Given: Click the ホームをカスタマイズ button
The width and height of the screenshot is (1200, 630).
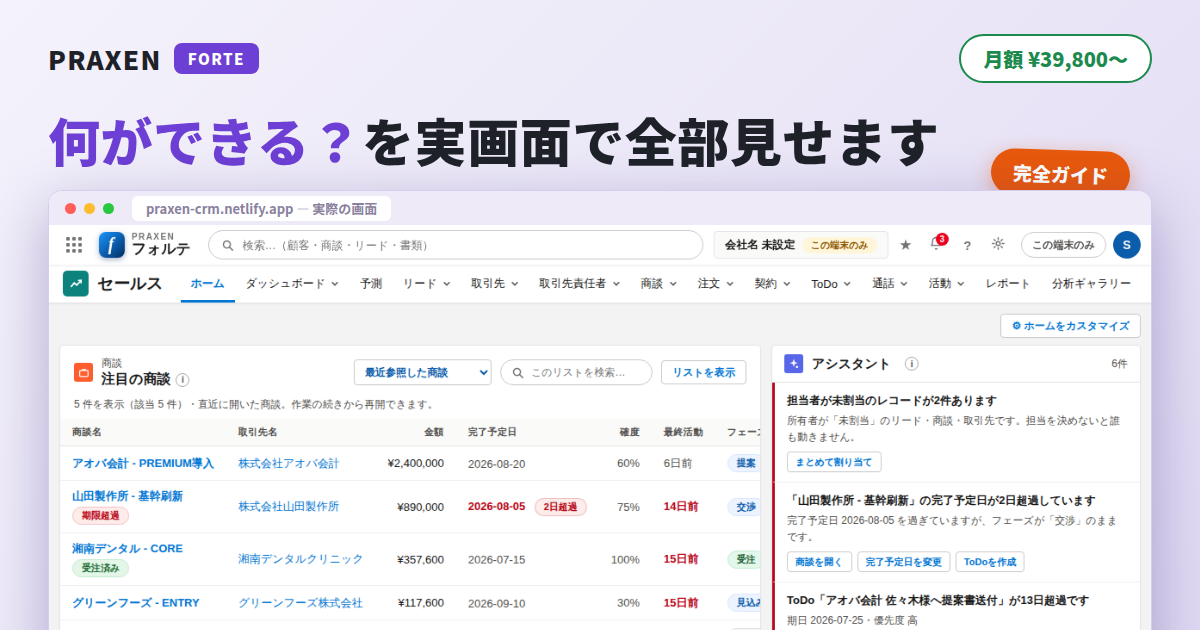Looking at the screenshot, I should point(1070,326).
